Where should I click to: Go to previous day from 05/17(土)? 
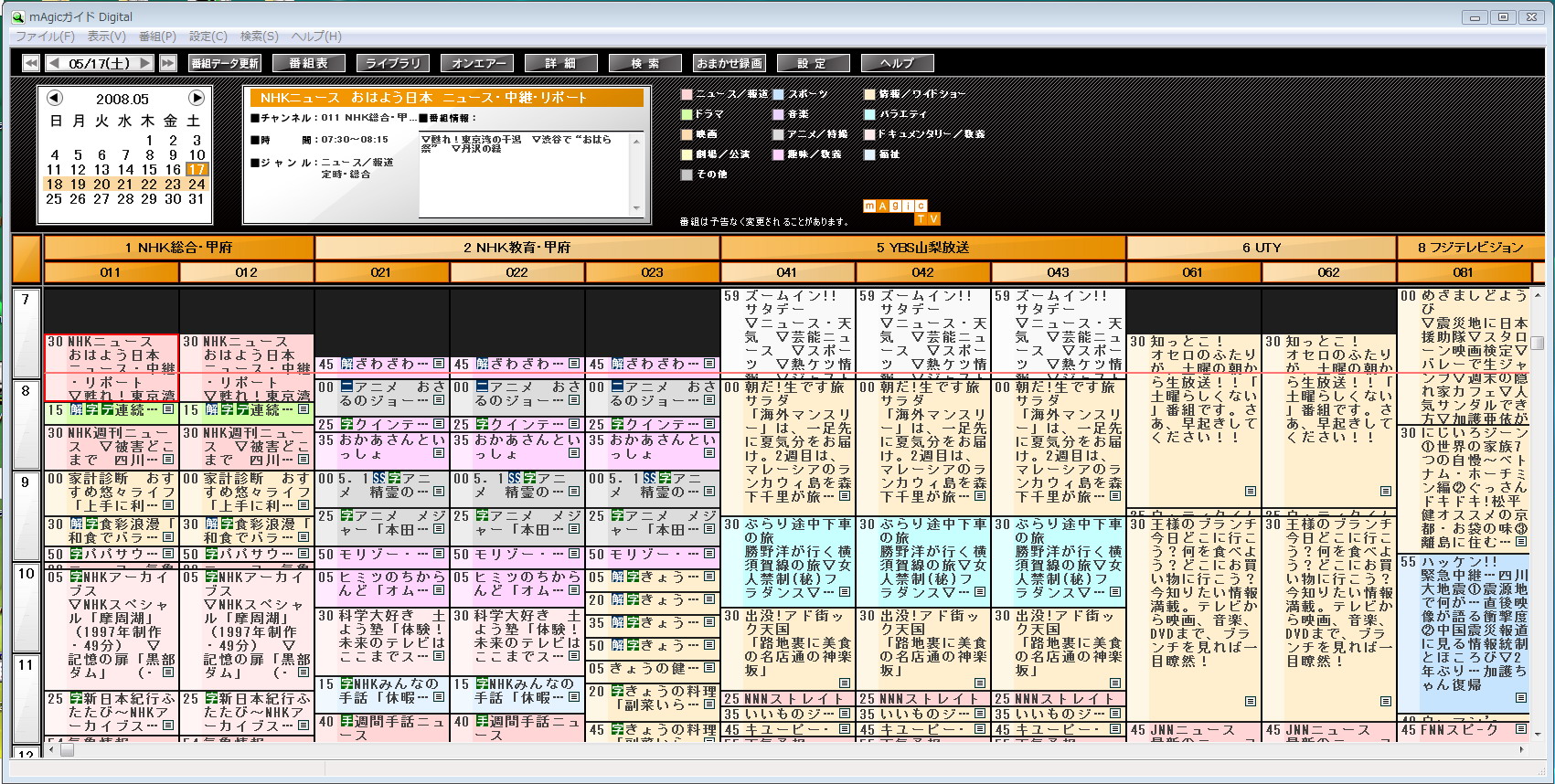(54, 63)
